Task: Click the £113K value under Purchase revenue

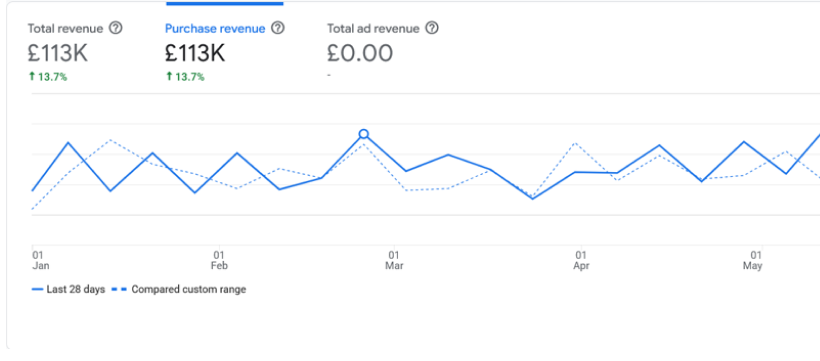Action: coord(195,53)
